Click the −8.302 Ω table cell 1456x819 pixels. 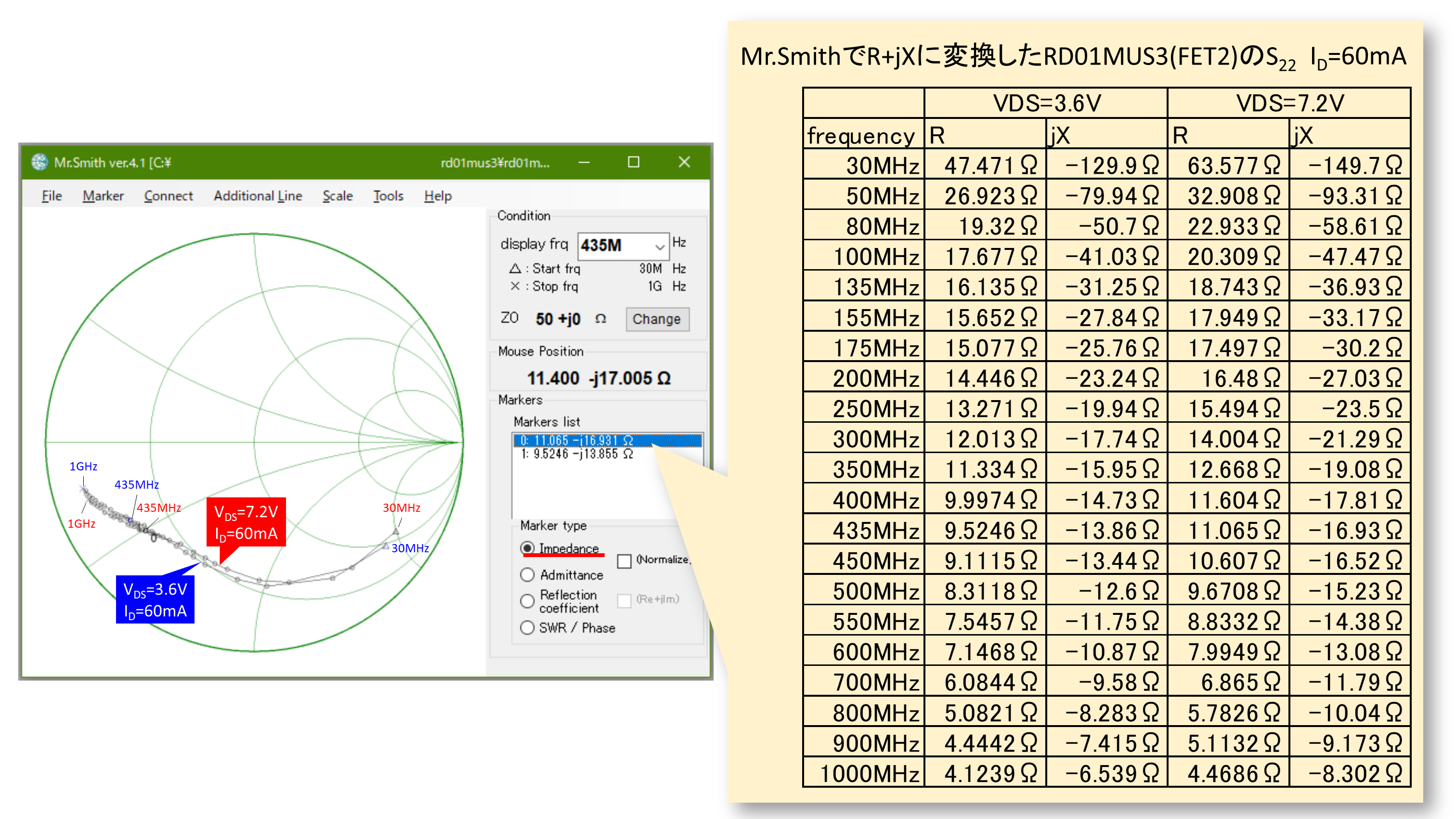coord(1350,773)
